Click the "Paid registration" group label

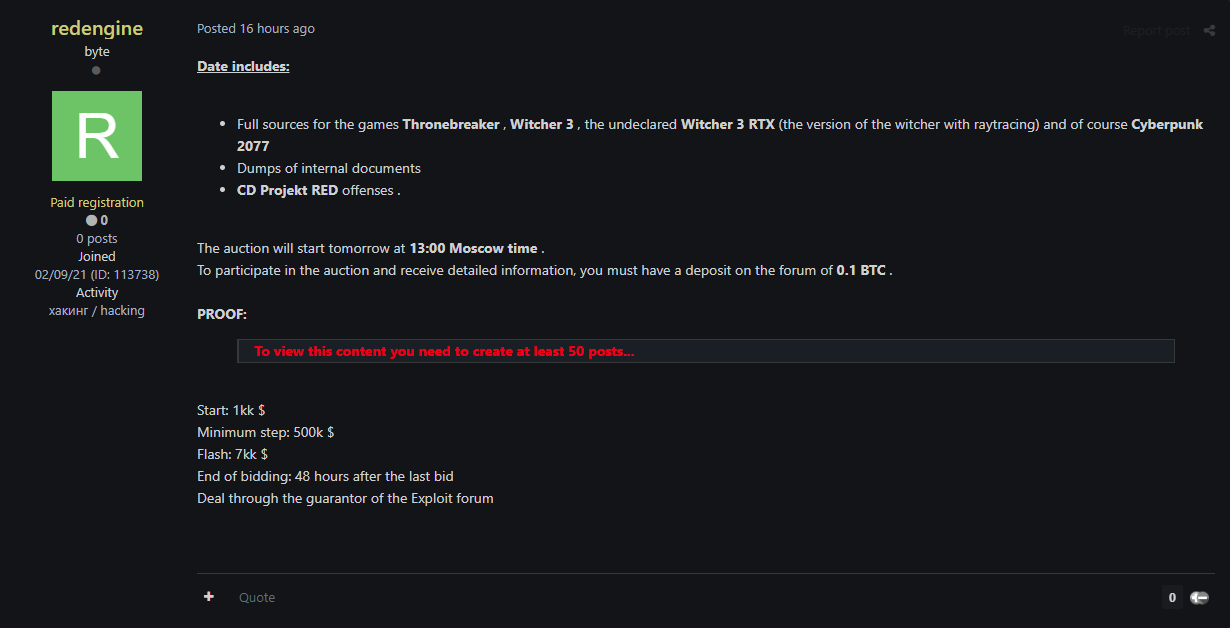click(96, 202)
